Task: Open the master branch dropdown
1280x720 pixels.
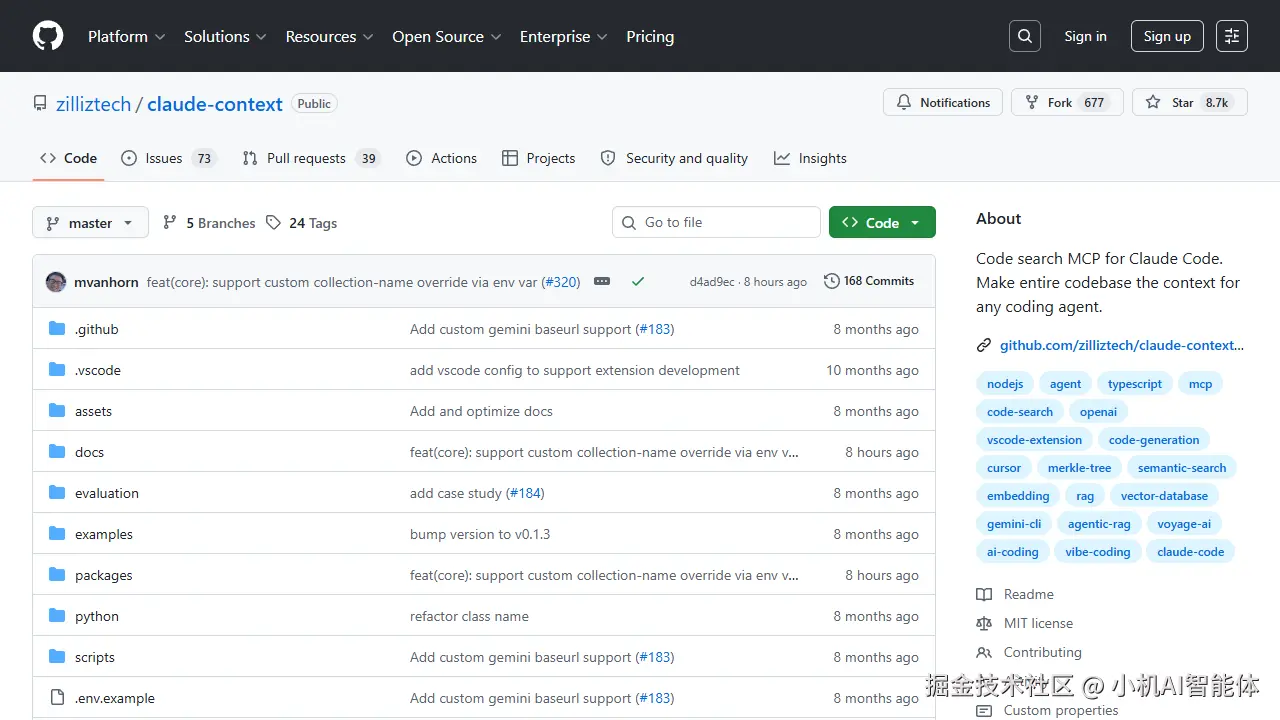Action: click(90, 223)
